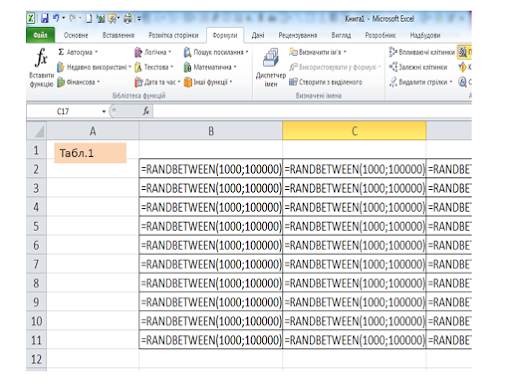Screen dimensions: 510x382
Task: Click the quick print printer icon
Action: [x=127, y=18]
